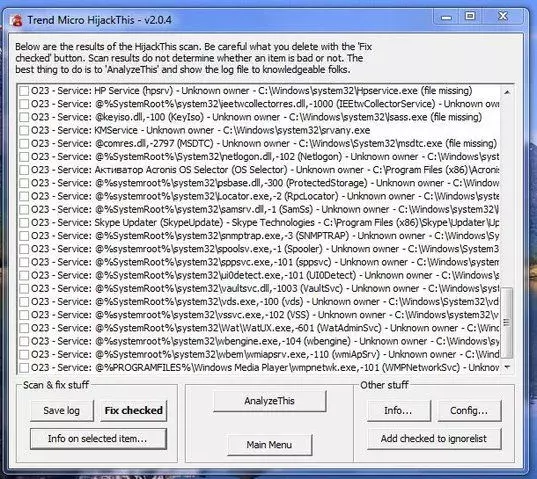
Task: Tick the WatAdminSvc service checkbox
Action: click(x=24, y=328)
